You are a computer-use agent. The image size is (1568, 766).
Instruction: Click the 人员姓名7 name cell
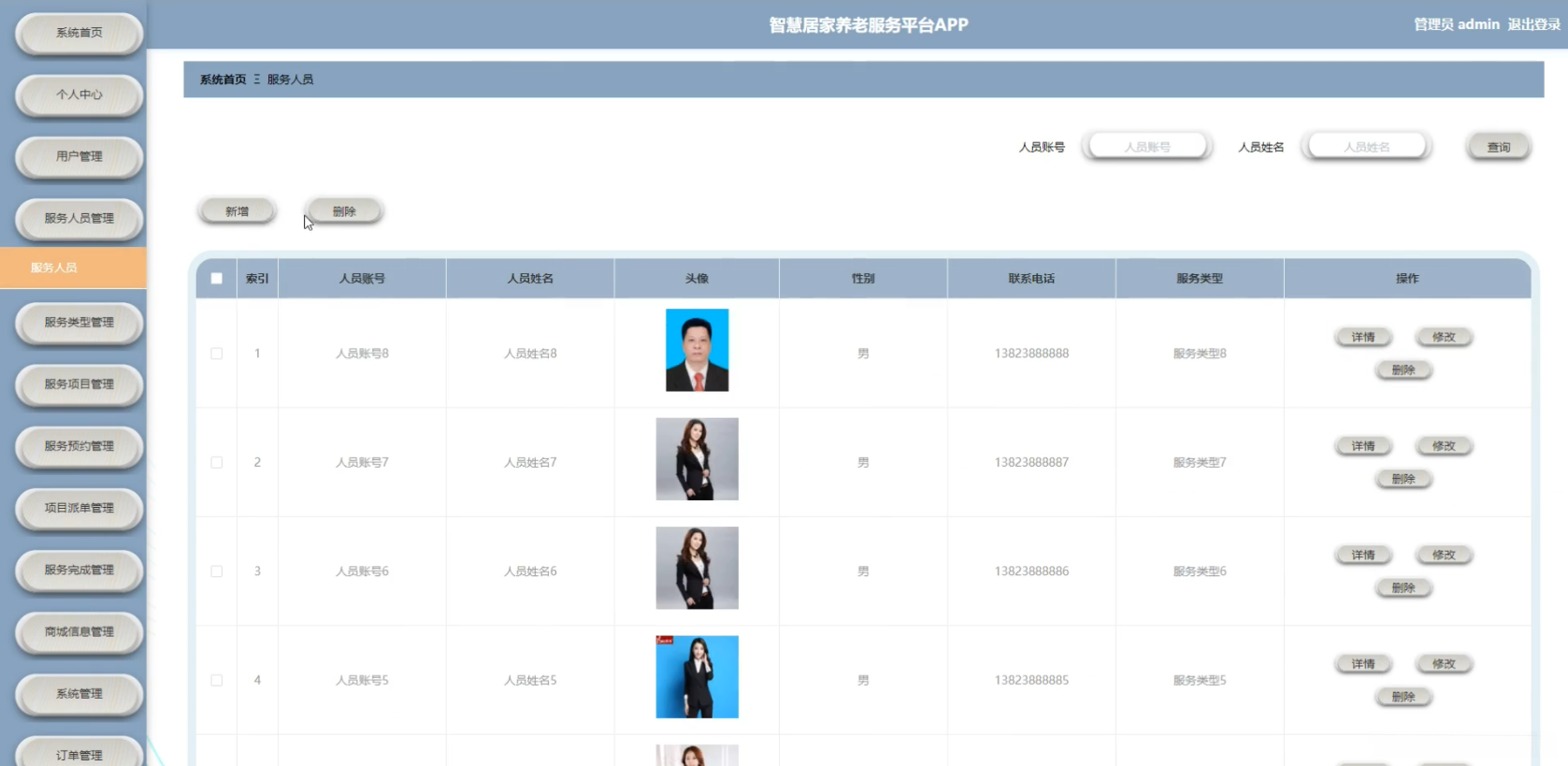click(530, 463)
